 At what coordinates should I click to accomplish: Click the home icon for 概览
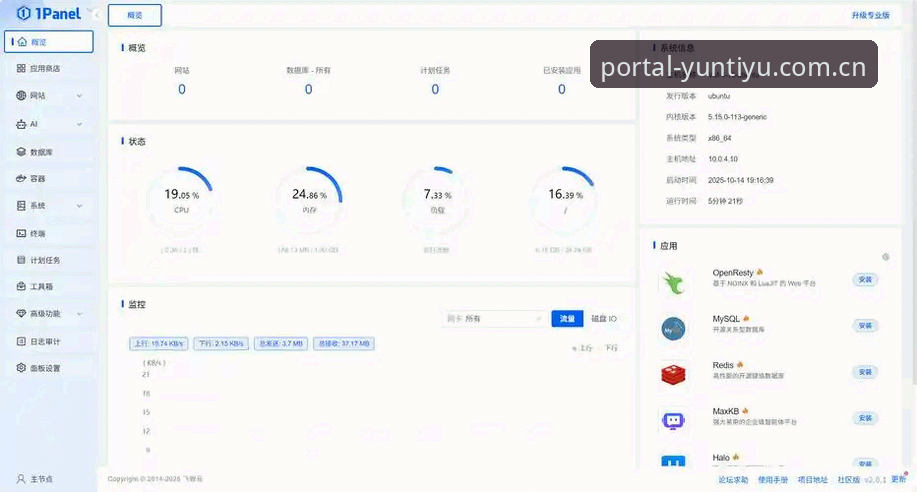coord(22,42)
